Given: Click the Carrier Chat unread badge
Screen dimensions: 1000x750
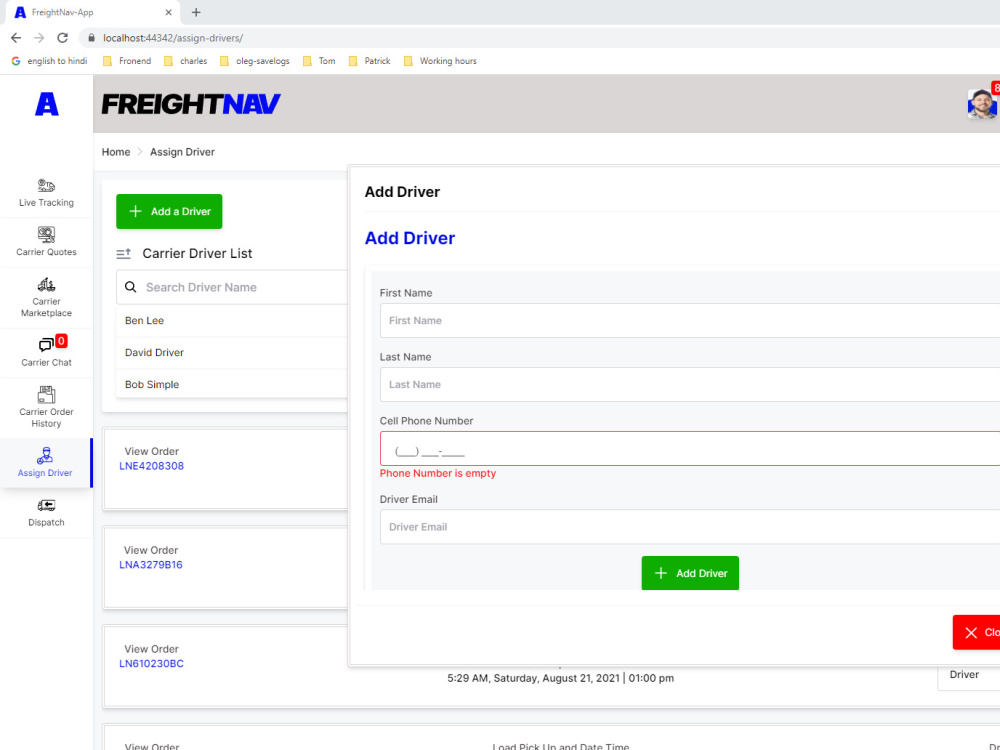Looking at the screenshot, I should click(61, 341).
